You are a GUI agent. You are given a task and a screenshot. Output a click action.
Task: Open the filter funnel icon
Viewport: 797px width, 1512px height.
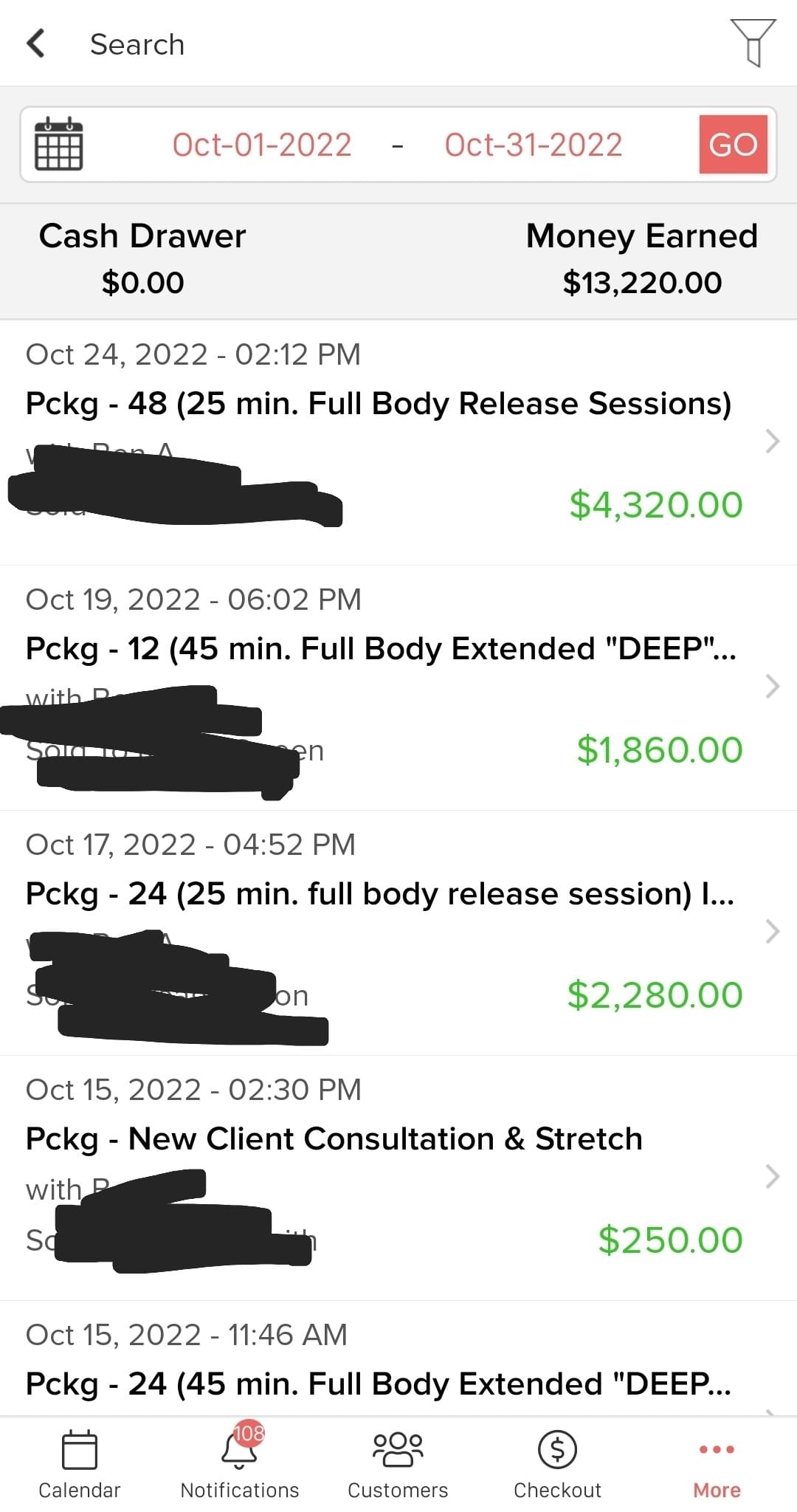(753, 43)
